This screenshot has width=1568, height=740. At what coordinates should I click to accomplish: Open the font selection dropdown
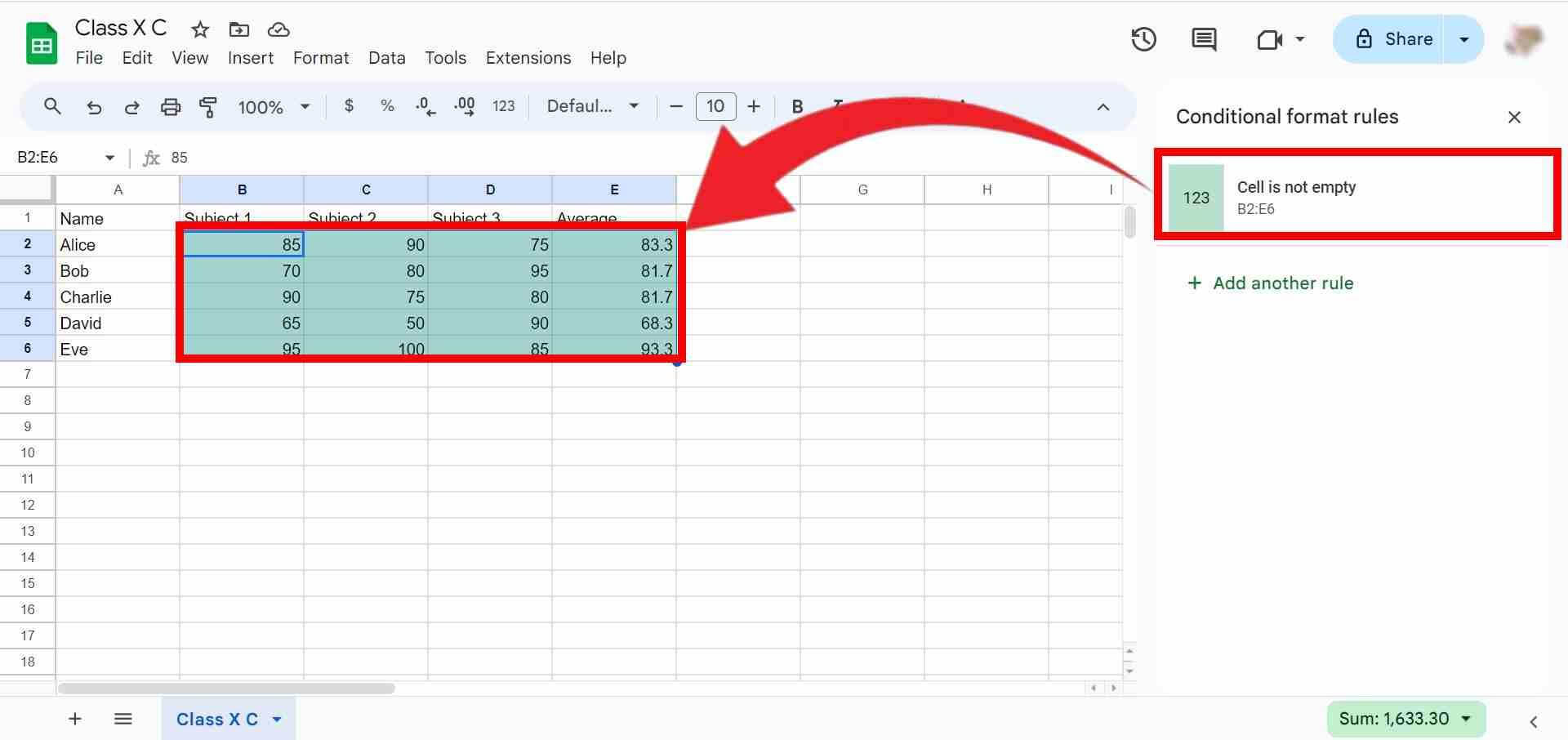click(592, 106)
